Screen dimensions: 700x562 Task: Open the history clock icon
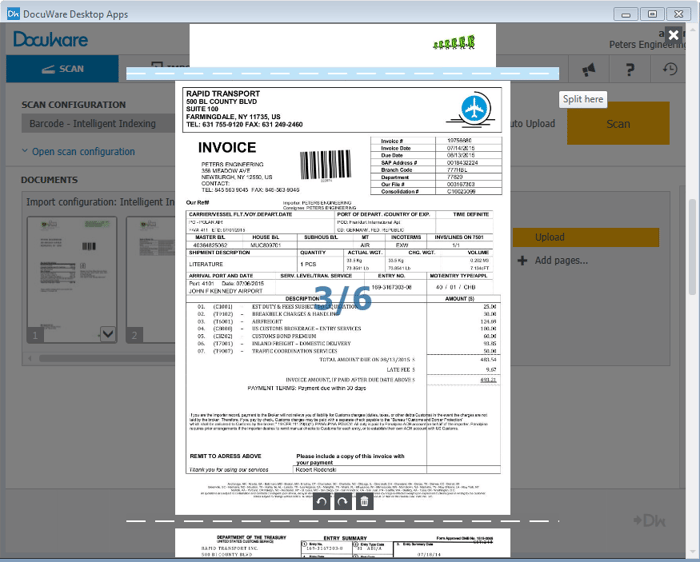tap(671, 69)
